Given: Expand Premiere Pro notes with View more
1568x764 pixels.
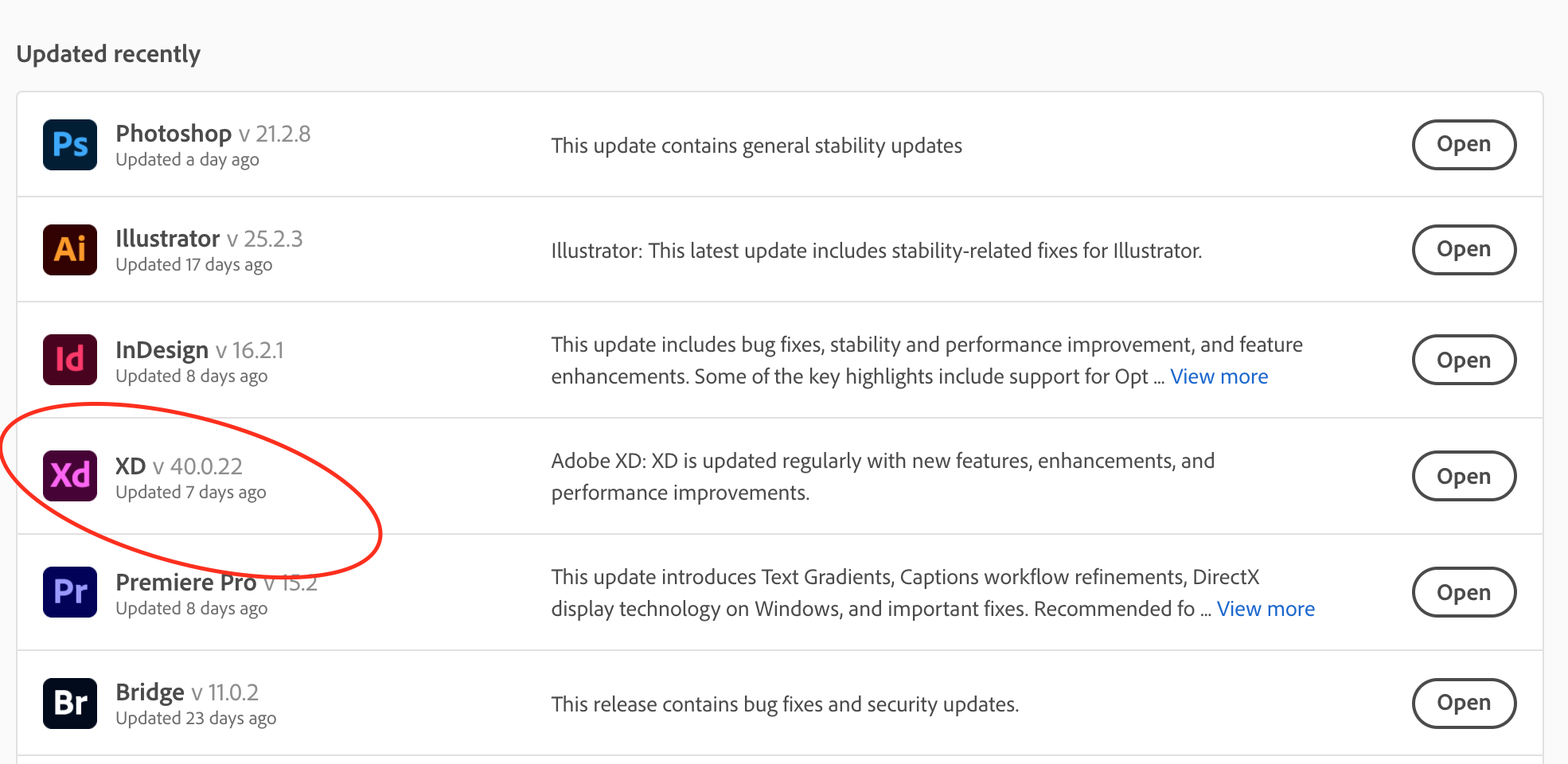Looking at the screenshot, I should 1266,609.
